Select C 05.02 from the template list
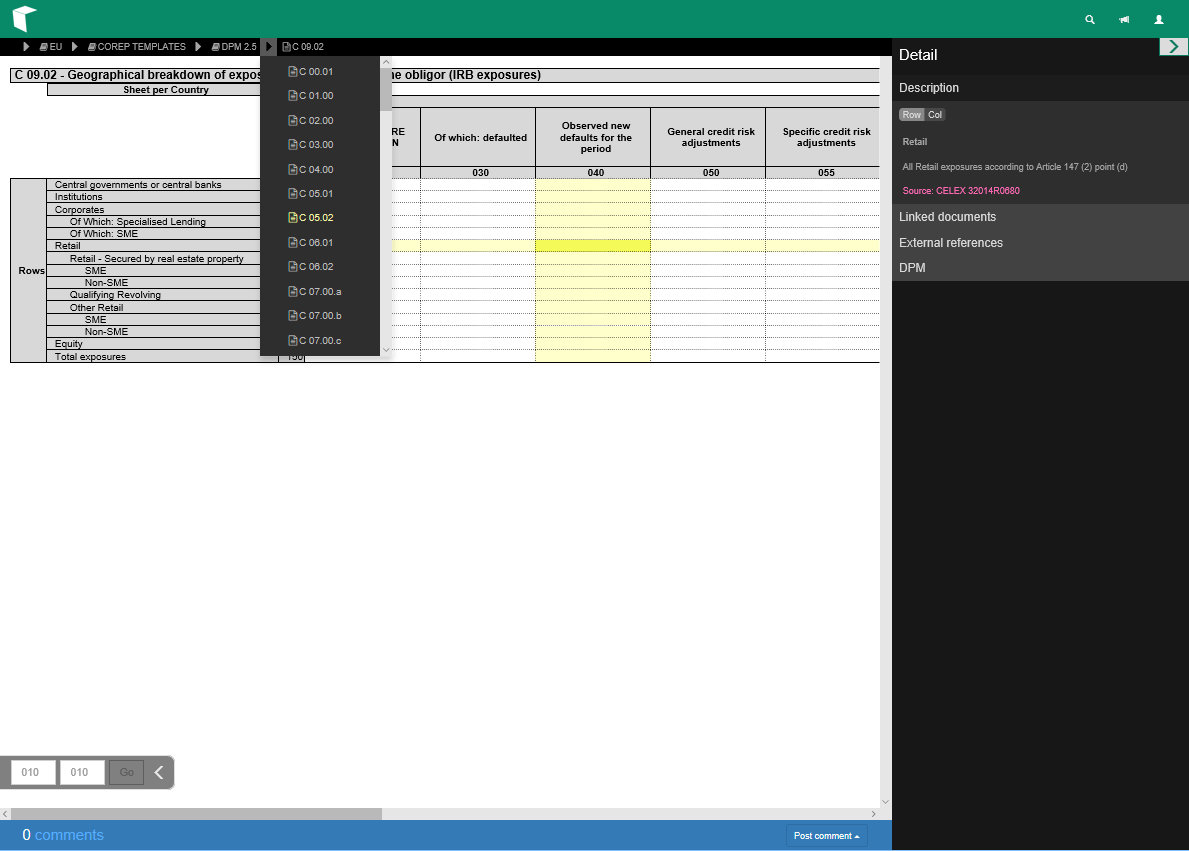This screenshot has height=851, width=1189. click(x=316, y=218)
